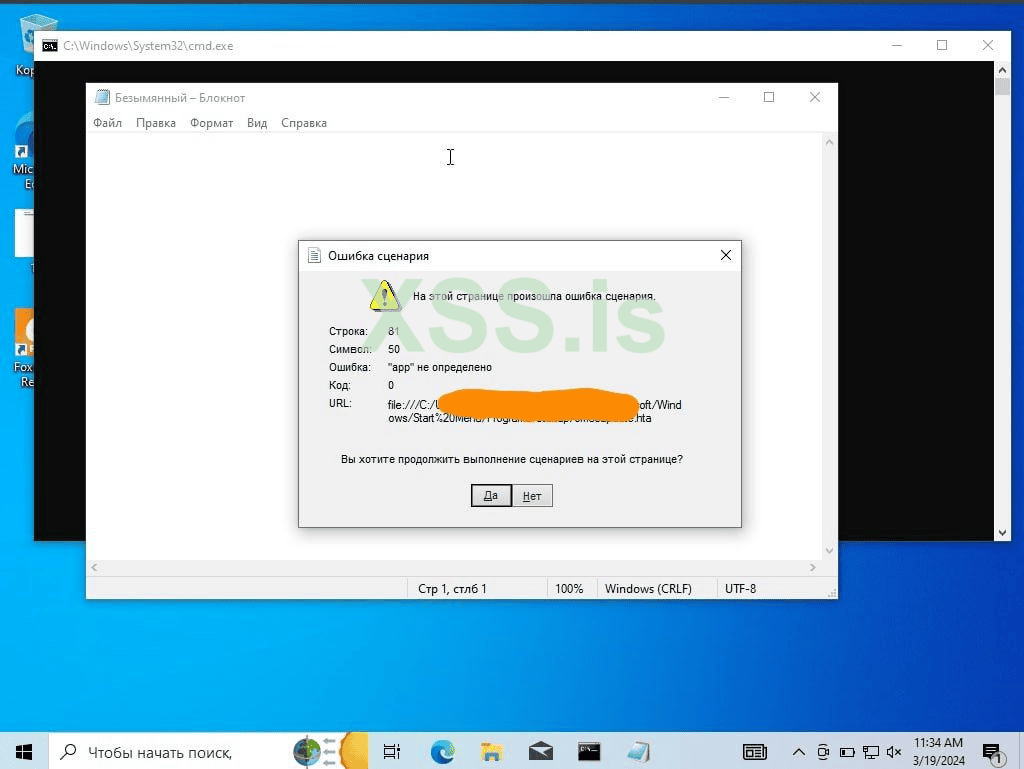Image resolution: width=1024 pixels, height=769 pixels.
Task: Click the Windows (CRLF) status entry
Action: point(648,588)
